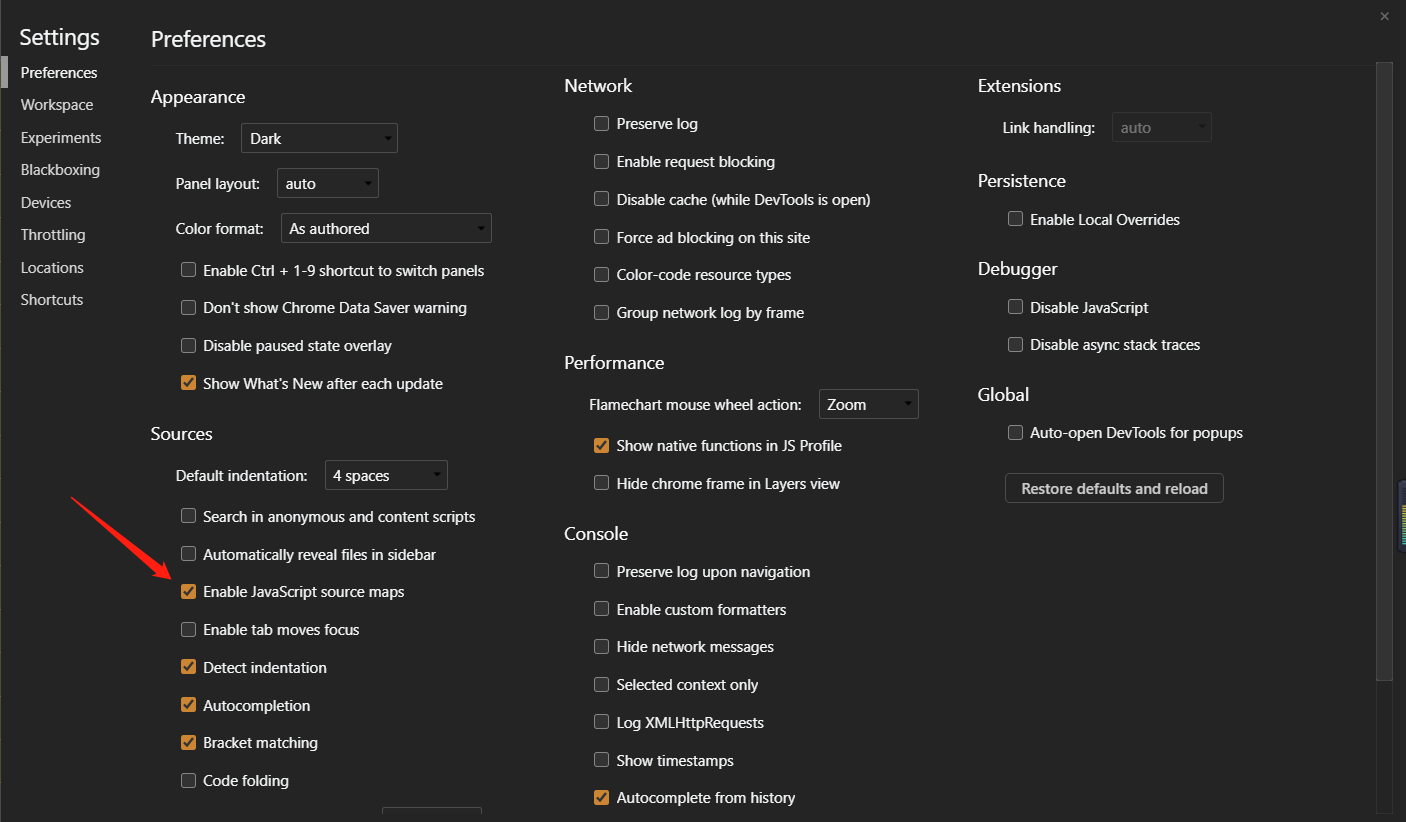Check Automatically reveal files in sidebar
1406x822 pixels.
188,554
